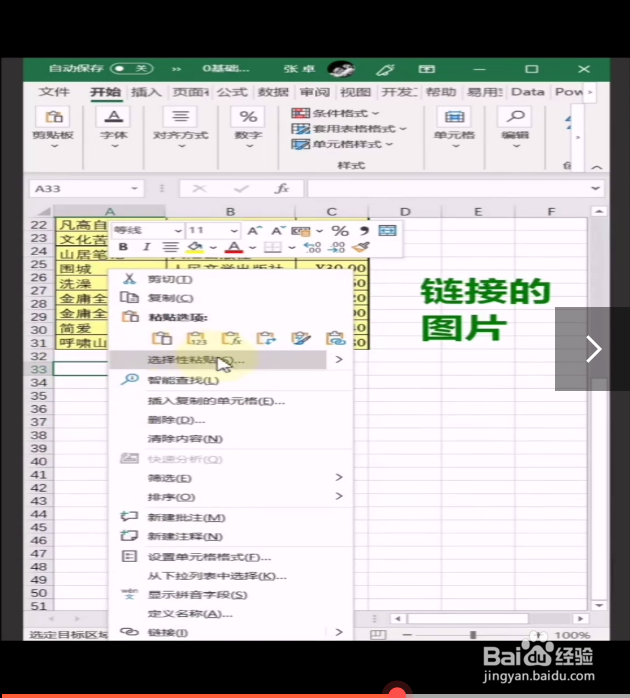
Task: Click Smart Lookup (智能查找) menu item
Action: 231,380
